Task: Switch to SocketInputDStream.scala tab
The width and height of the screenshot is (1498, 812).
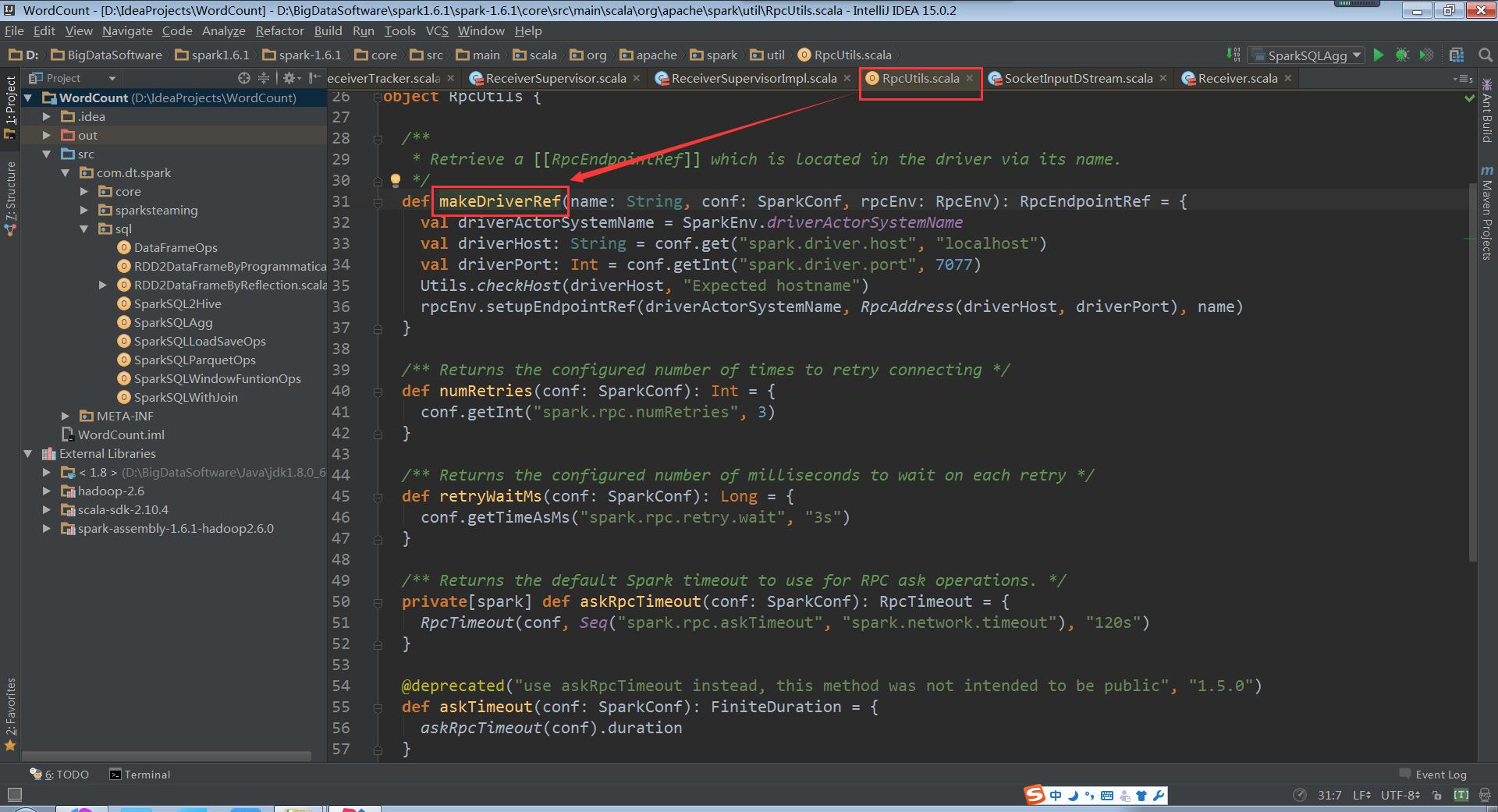Action: point(1077,78)
